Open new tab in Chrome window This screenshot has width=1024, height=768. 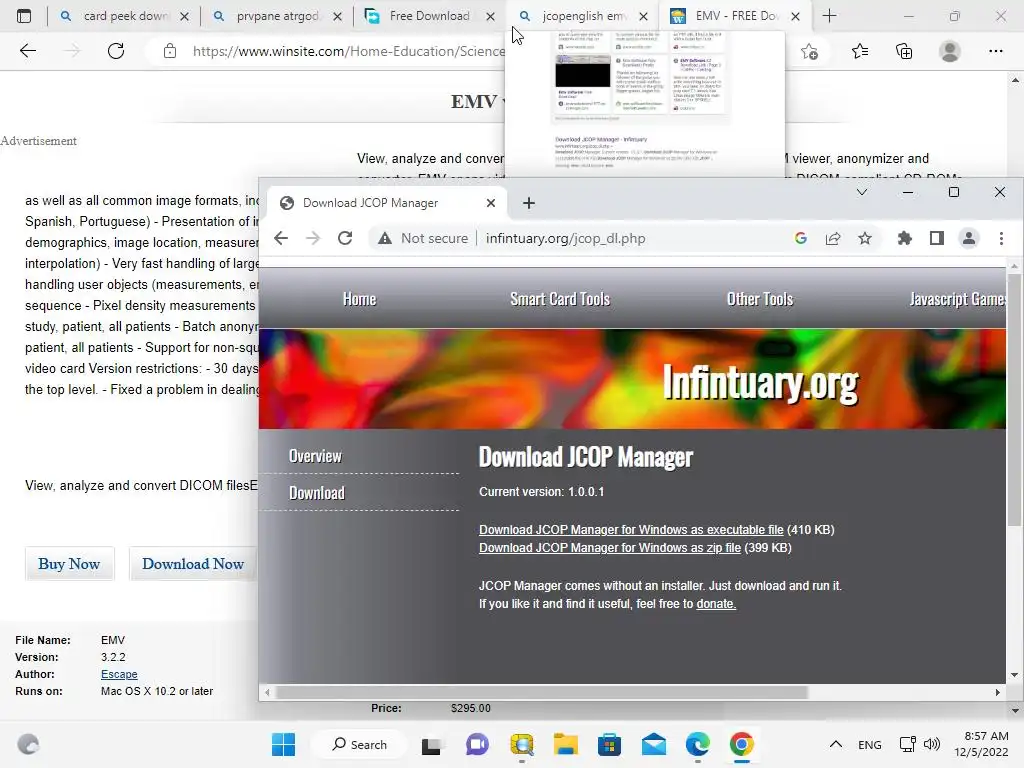point(529,203)
